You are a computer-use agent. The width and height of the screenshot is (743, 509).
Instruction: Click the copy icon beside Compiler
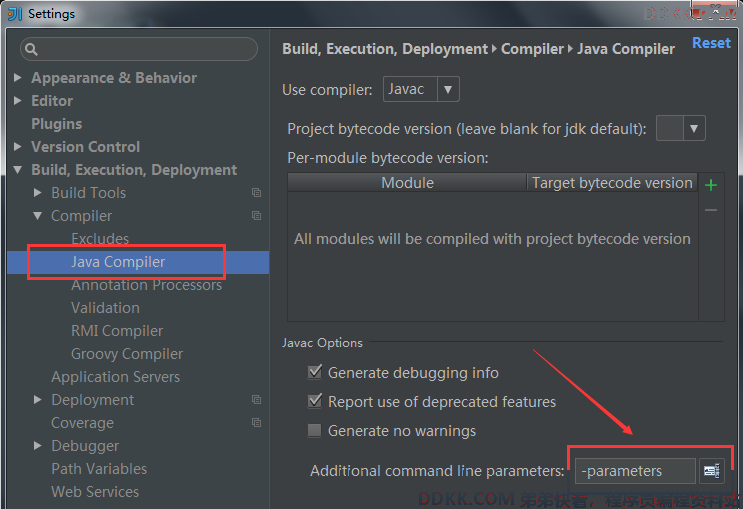pyautogui.click(x=256, y=216)
